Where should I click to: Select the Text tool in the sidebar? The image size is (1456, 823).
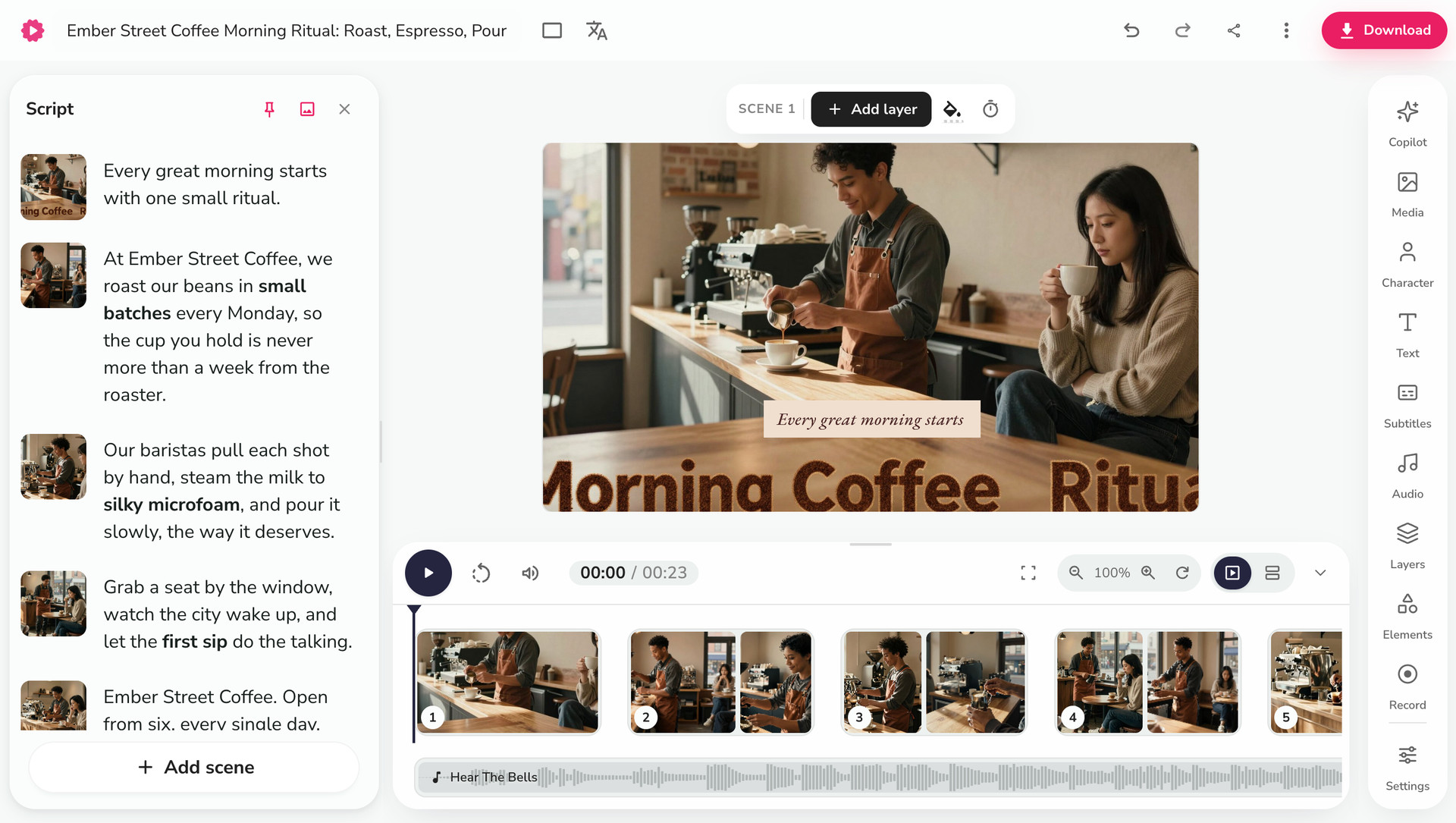coord(1407,335)
